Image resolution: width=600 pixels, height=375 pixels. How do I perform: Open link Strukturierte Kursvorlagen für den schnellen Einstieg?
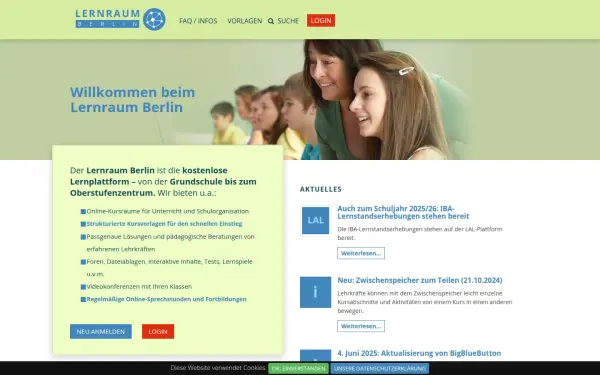tap(164, 223)
